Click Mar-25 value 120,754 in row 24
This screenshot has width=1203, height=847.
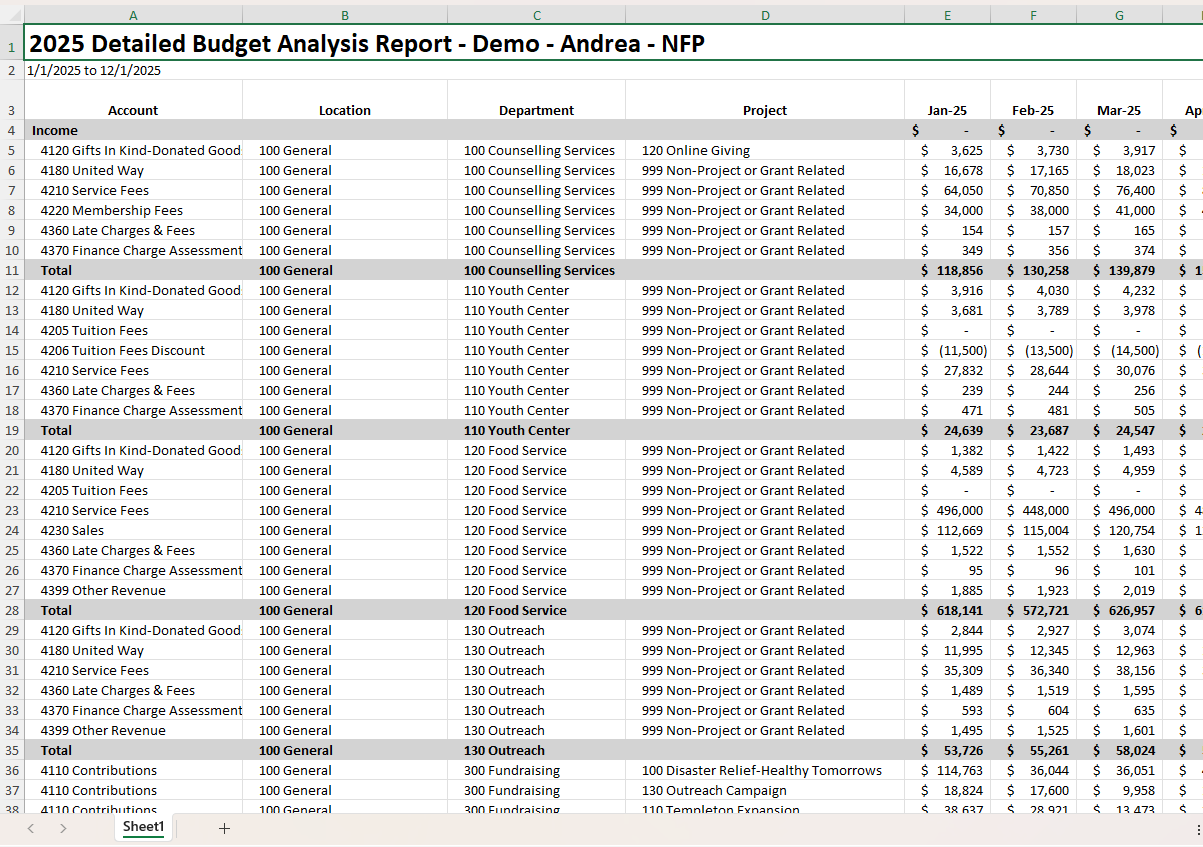pos(1119,530)
